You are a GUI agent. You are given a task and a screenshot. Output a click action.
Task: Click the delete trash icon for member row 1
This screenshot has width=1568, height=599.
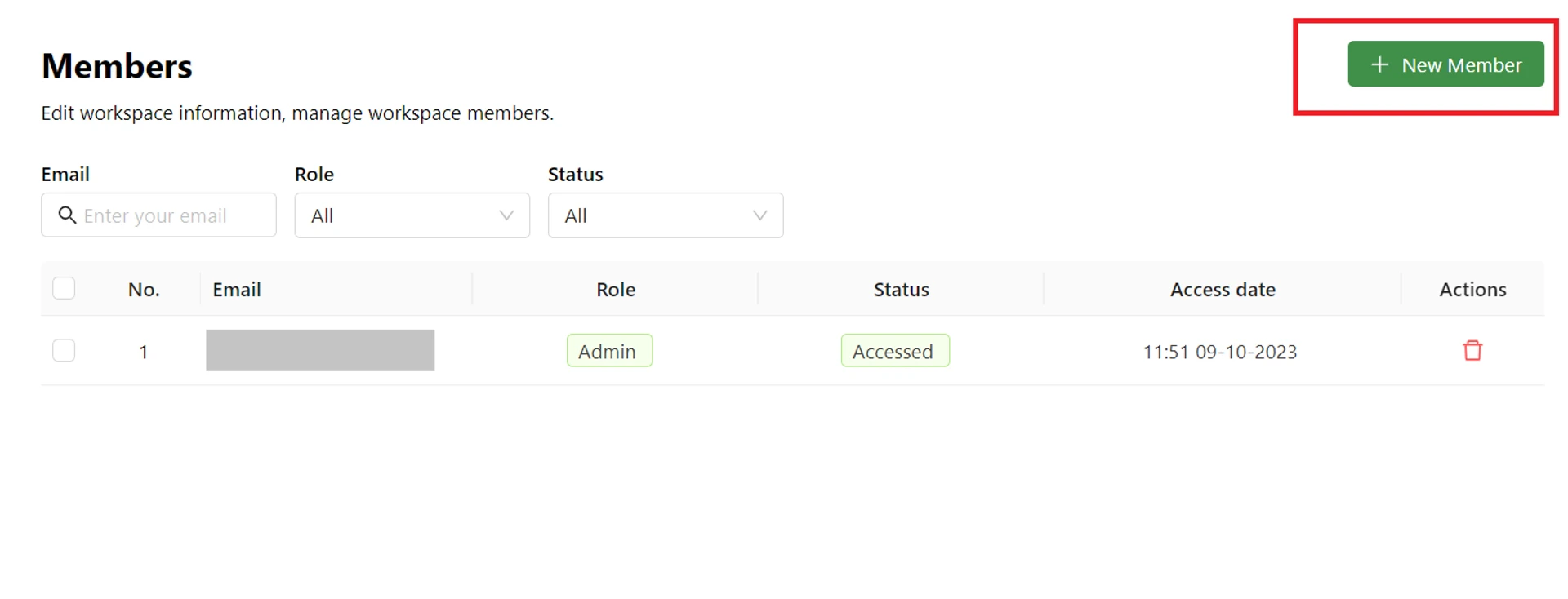click(1472, 350)
